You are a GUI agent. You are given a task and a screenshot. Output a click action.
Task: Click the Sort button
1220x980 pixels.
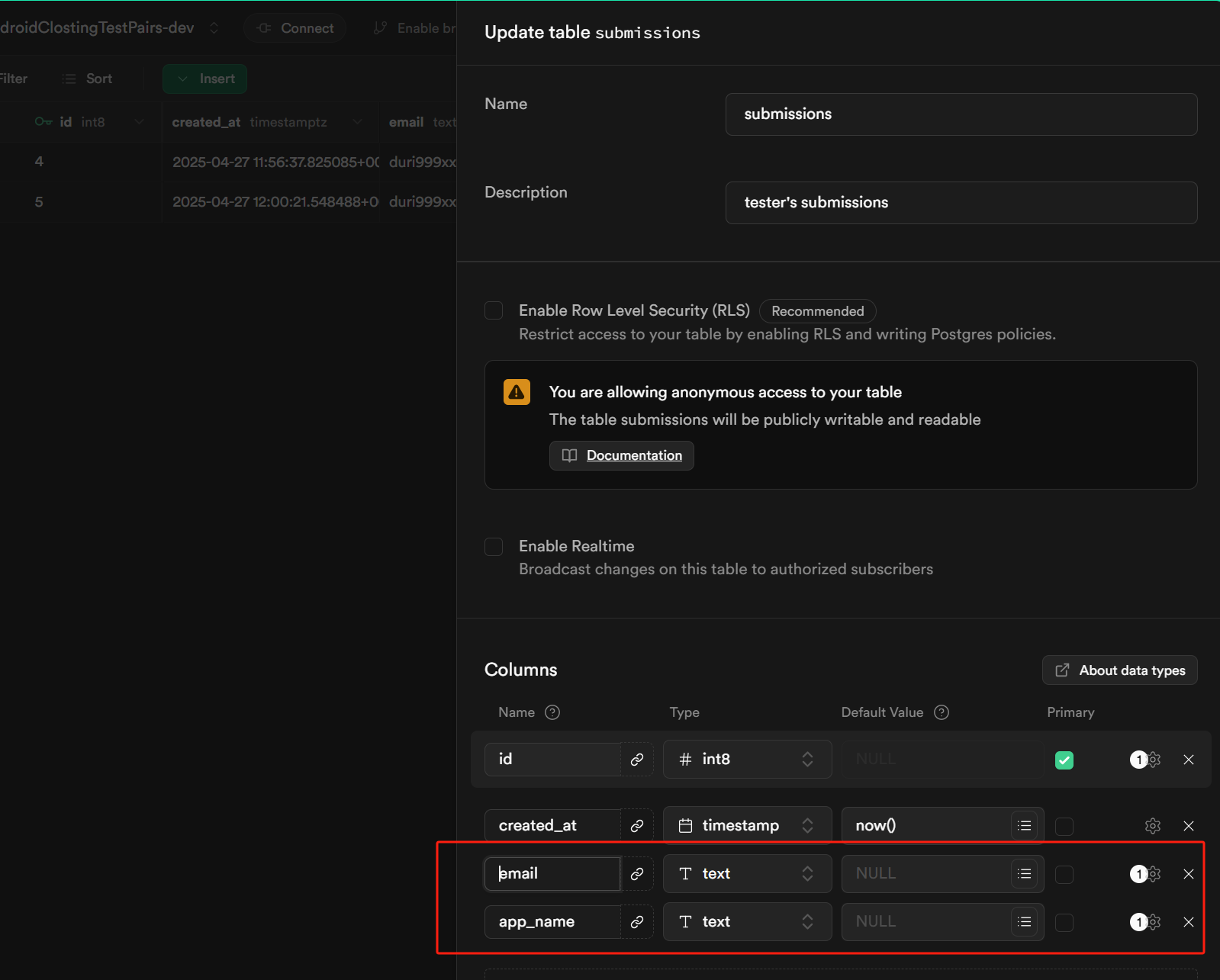tap(88, 79)
